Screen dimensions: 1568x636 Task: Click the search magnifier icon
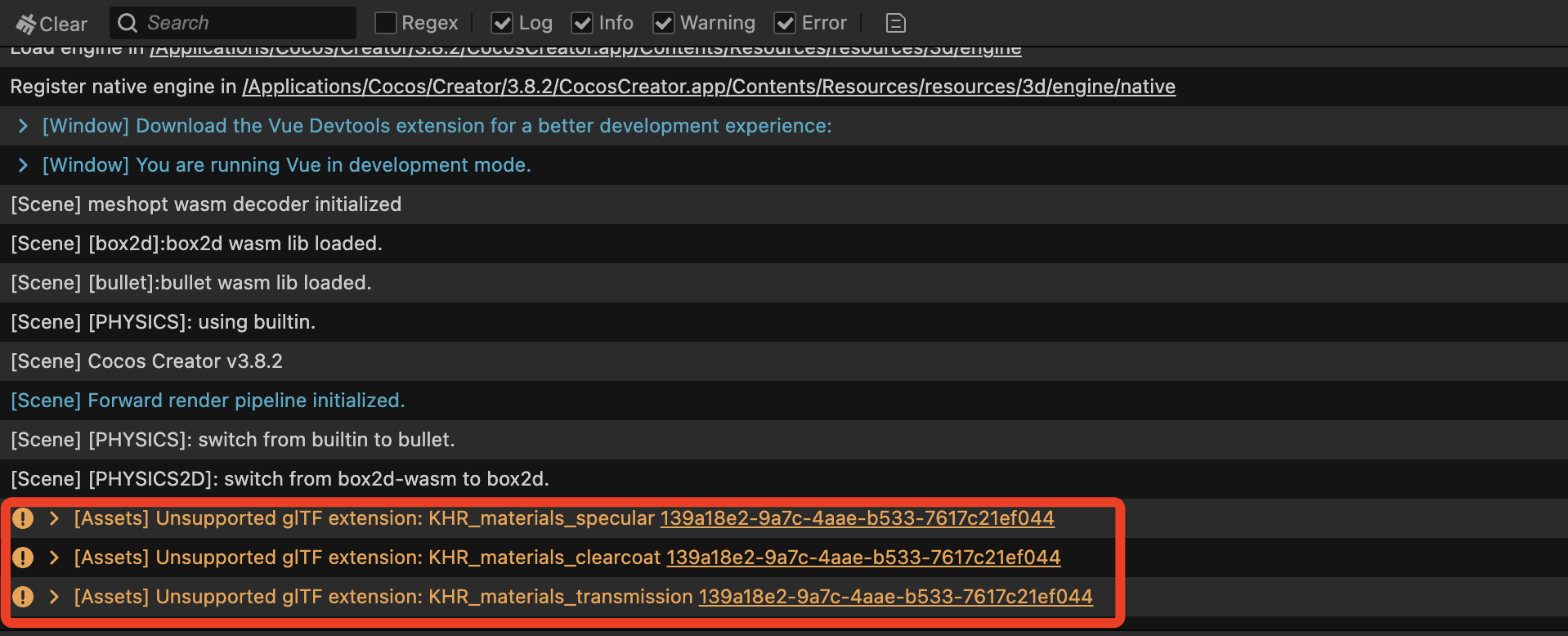pyautogui.click(x=128, y=23)
